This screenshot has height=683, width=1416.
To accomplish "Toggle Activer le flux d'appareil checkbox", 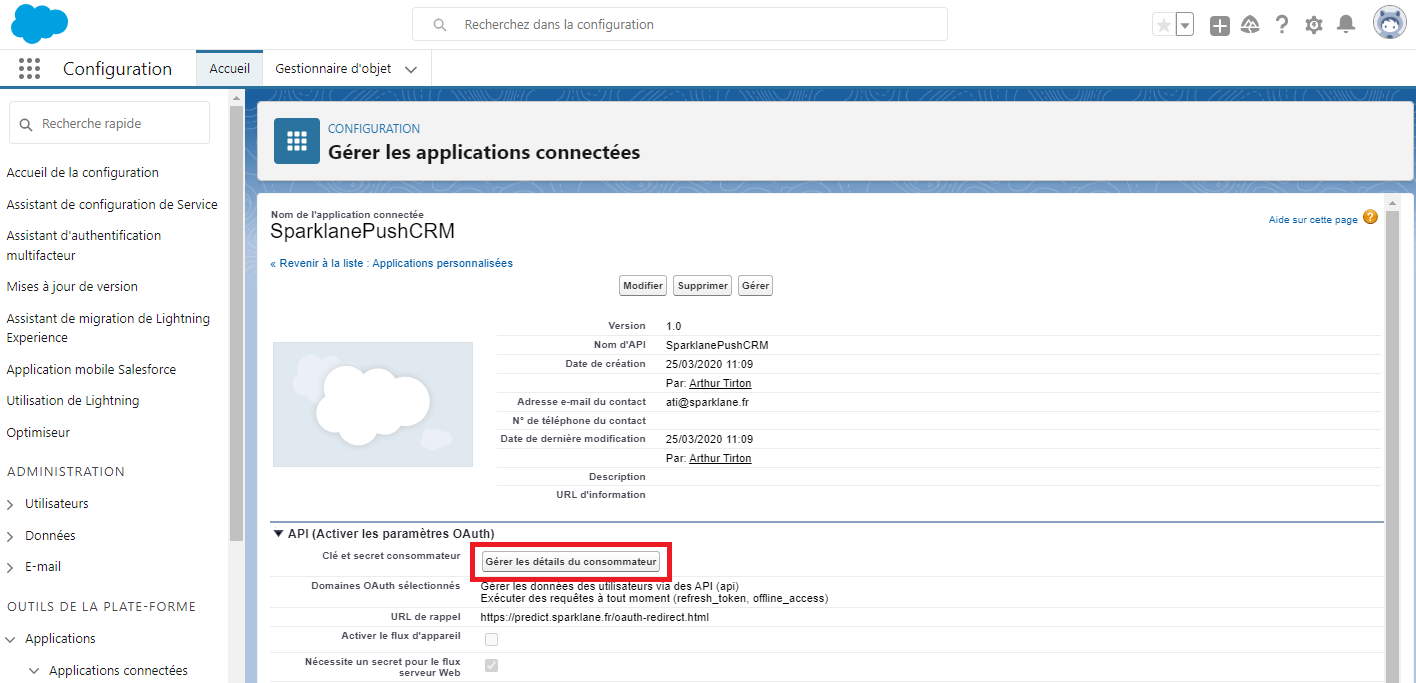I will coord(491,640).
